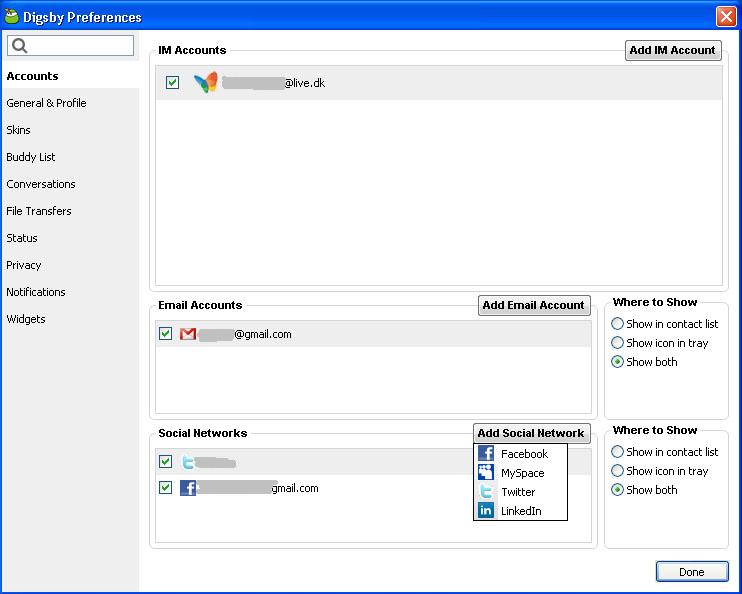Screen dimensions: 742x594
Task: Uncheck the live.dk IM account checkbox
Action: click(172, 83)
